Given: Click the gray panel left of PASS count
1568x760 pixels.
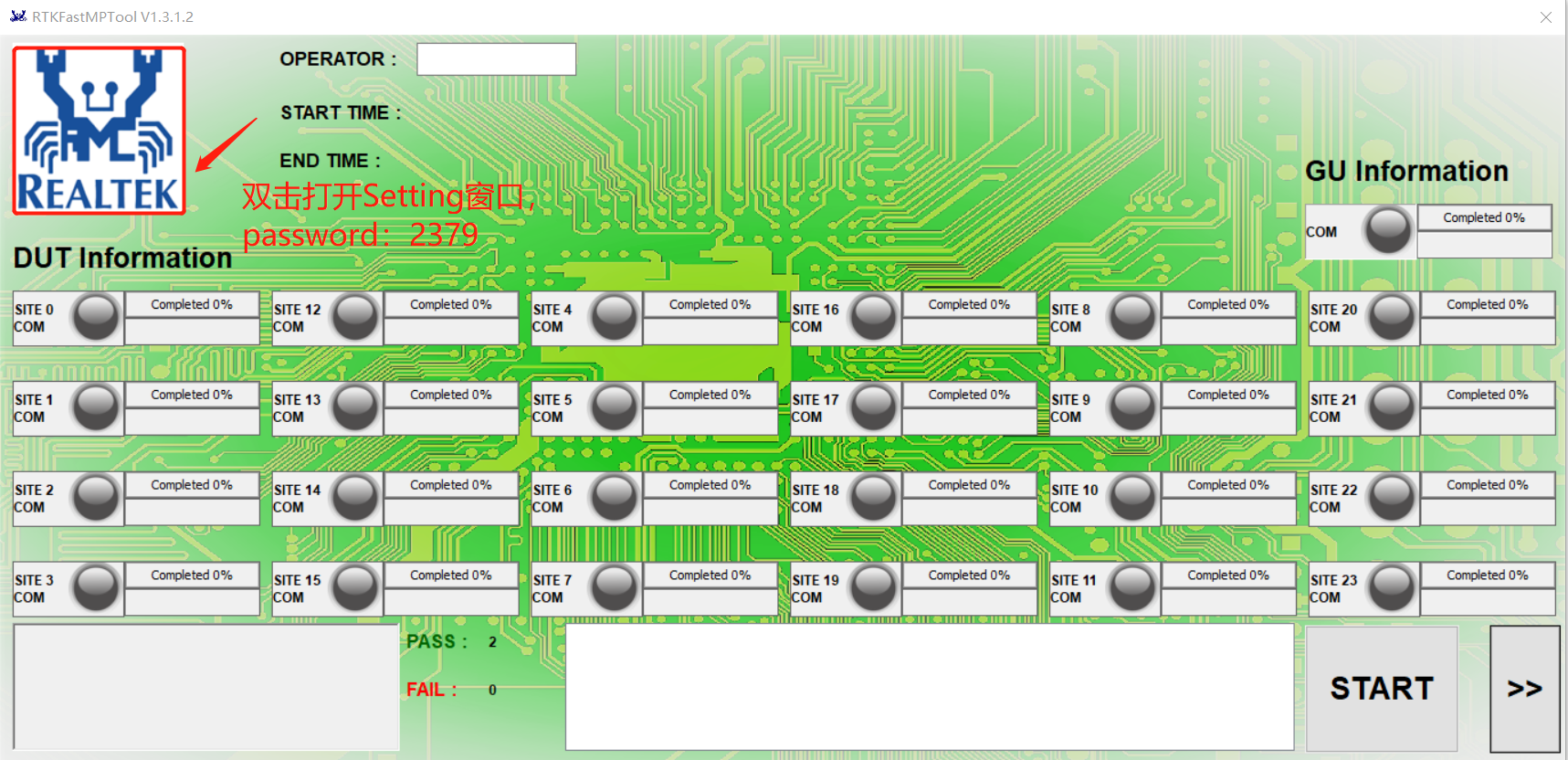Looking at the screenshot, I should [206, 687].
